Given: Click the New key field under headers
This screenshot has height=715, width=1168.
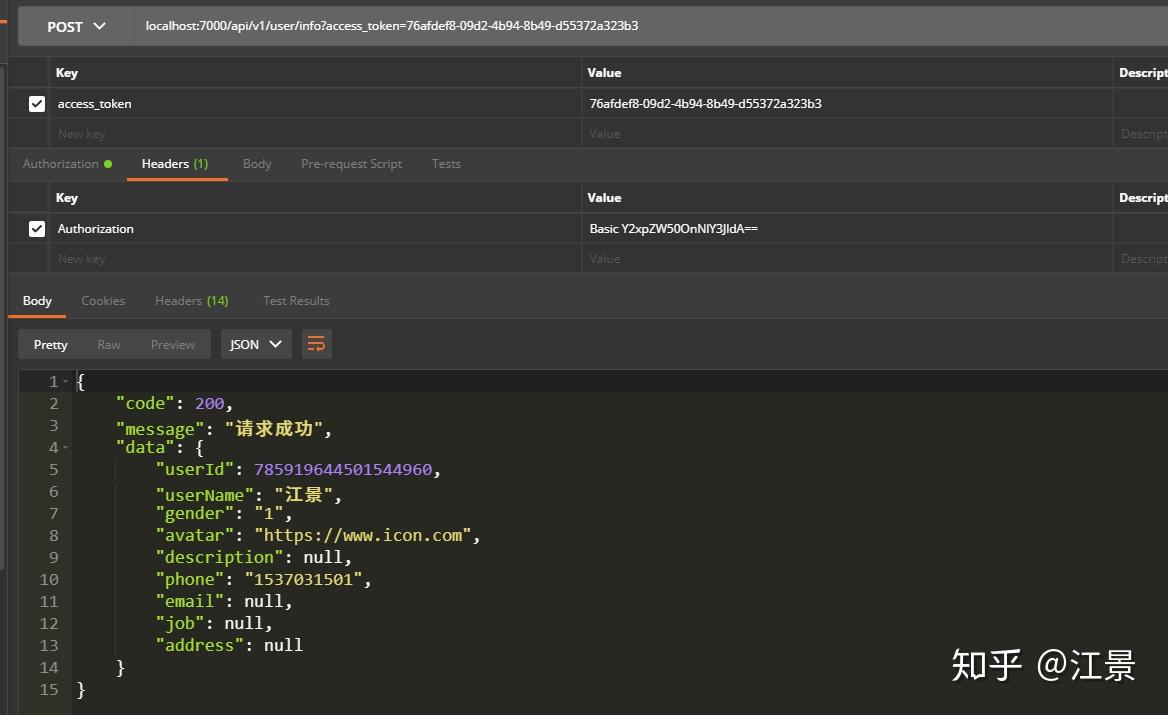Looking at the screenshot, I should tap(81, 258).
